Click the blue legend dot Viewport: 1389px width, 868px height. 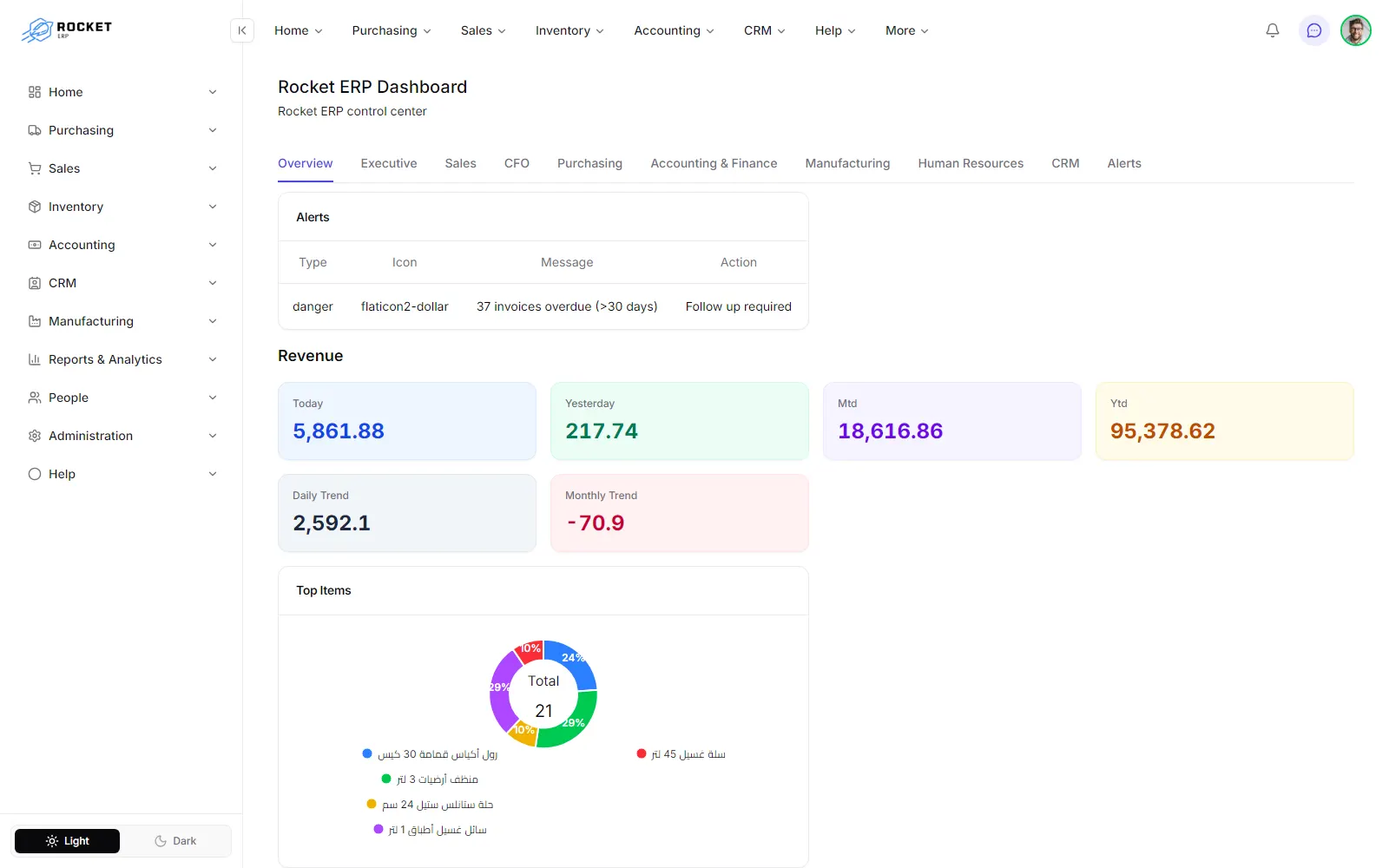[367, 753]
